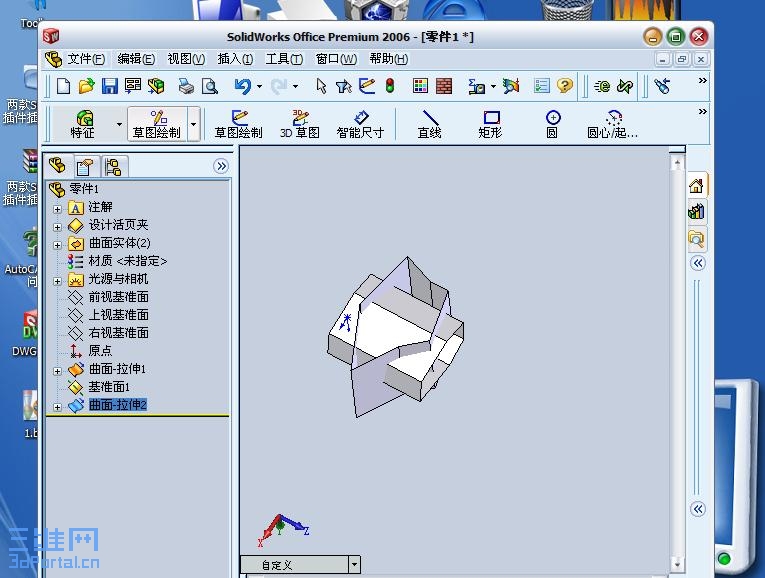Open the 编辑(E) menu
765x578 pixels.
(136, 59)
